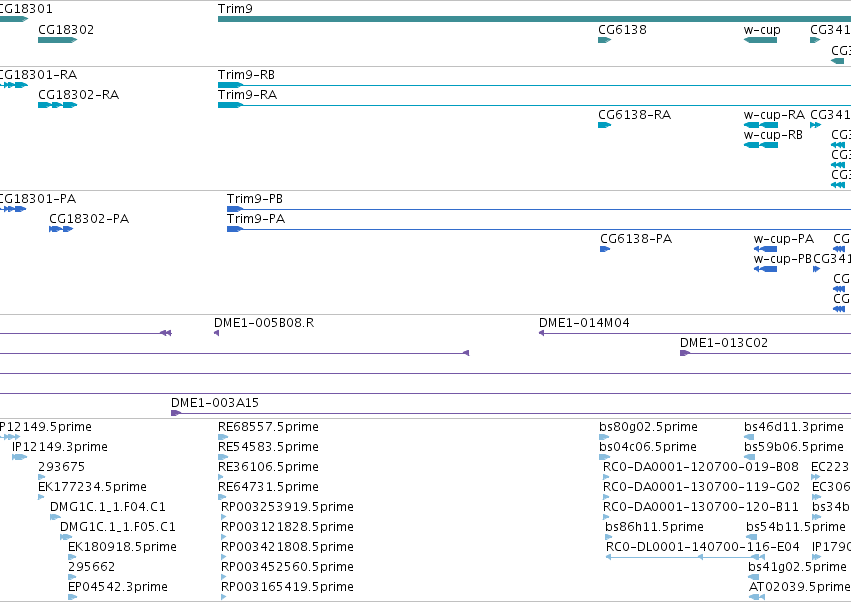This screenshot has width=851, height=602.
Task: Click the CG18302-RA exon glyph
Action: [x=58, y=105]
